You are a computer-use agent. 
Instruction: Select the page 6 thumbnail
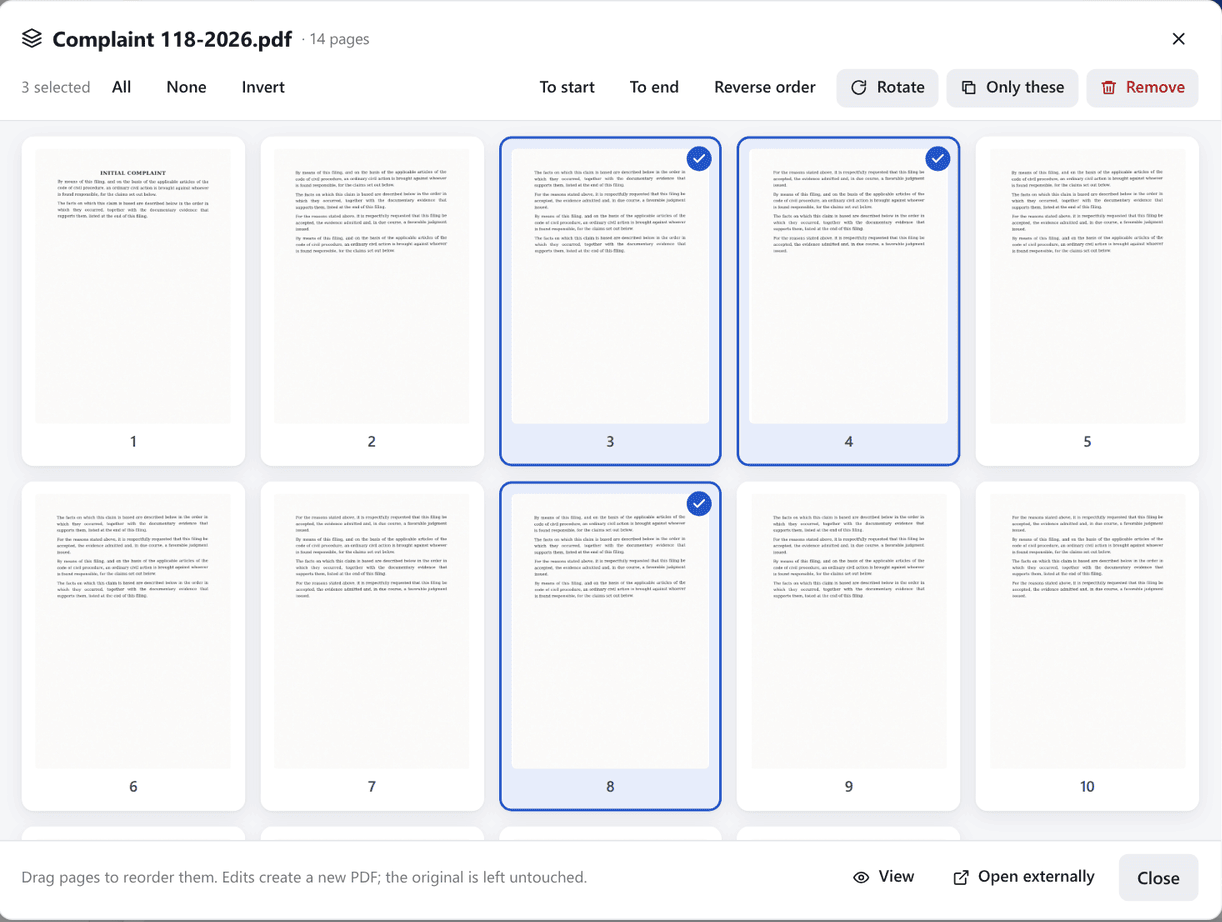click(x=133, y=646)
